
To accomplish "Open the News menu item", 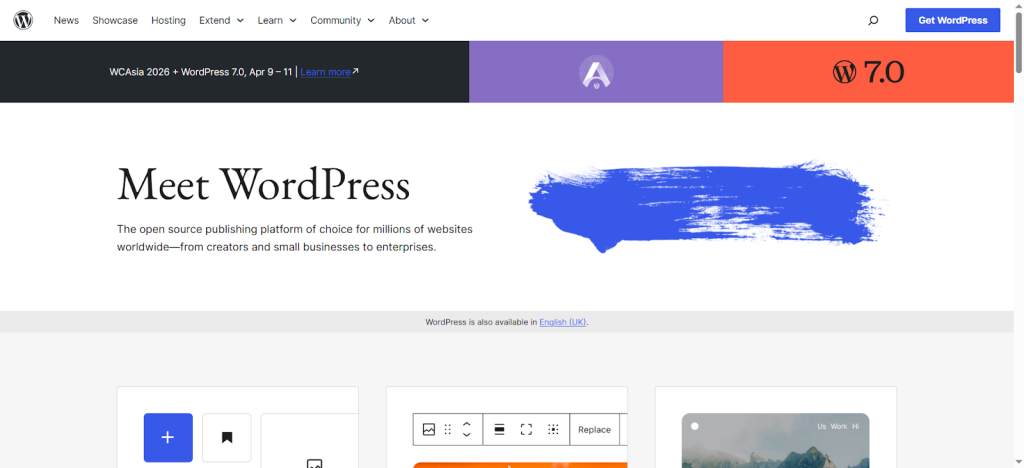I will pos(66,20).
